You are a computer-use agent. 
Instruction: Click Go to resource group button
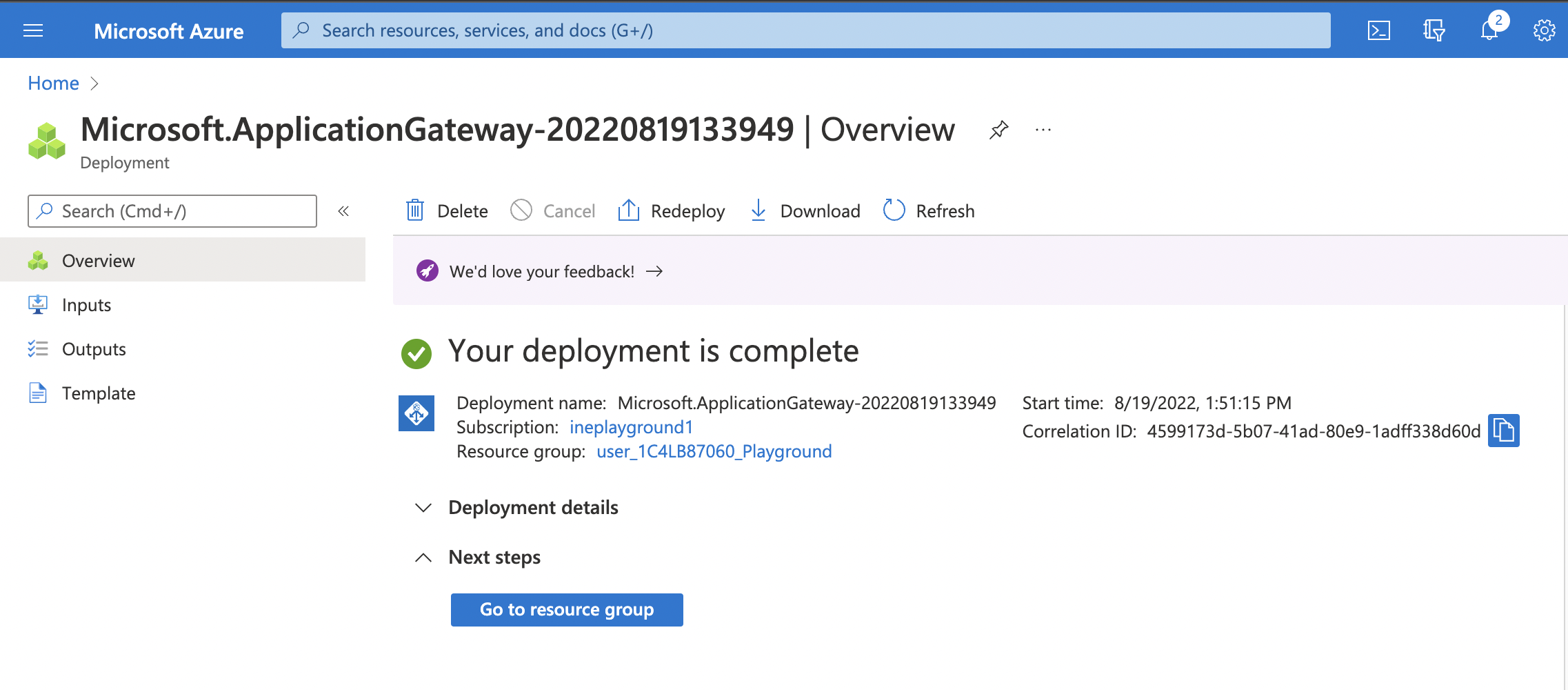tap(566, 610)
